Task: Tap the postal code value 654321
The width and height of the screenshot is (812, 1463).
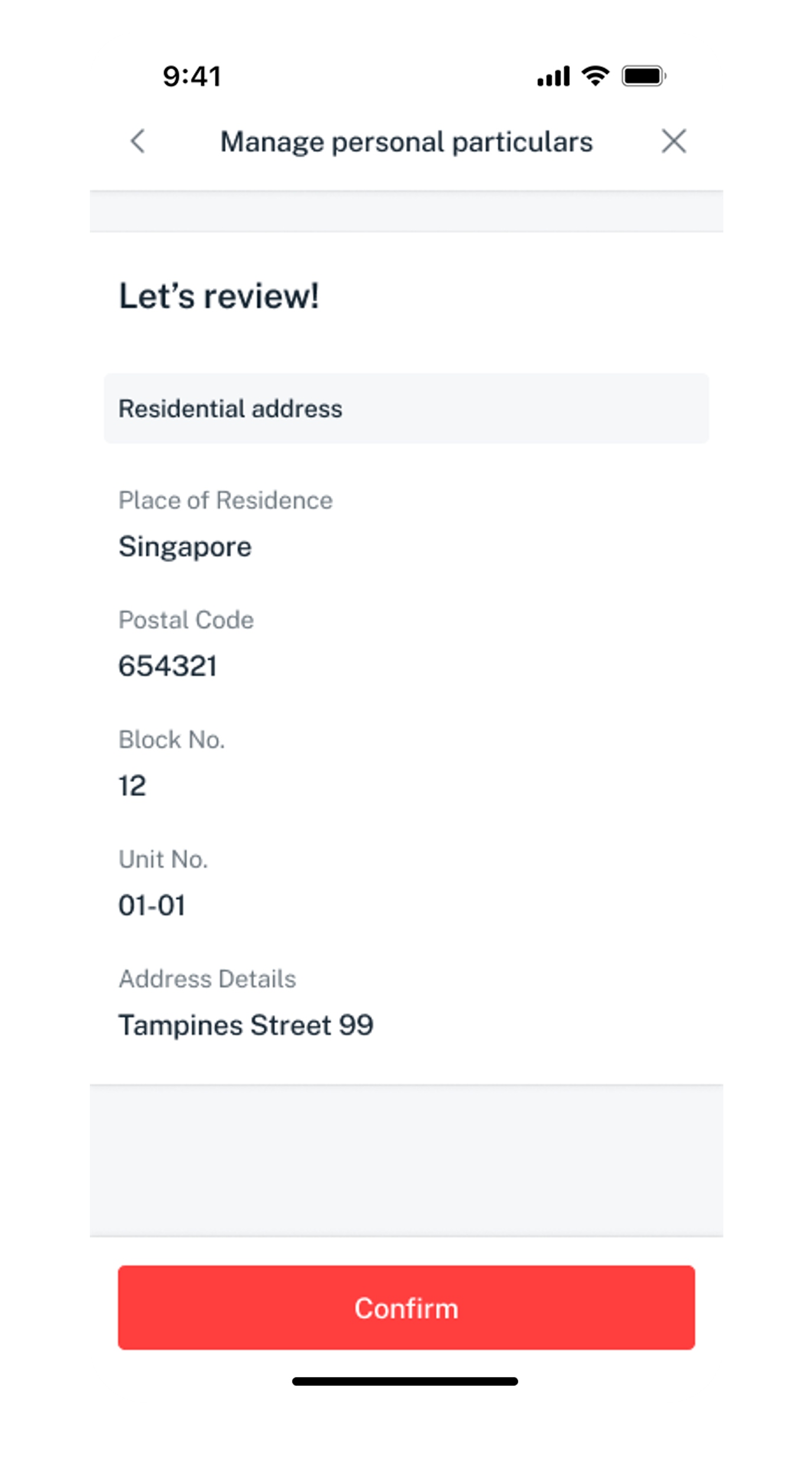Action: point(168,666)
